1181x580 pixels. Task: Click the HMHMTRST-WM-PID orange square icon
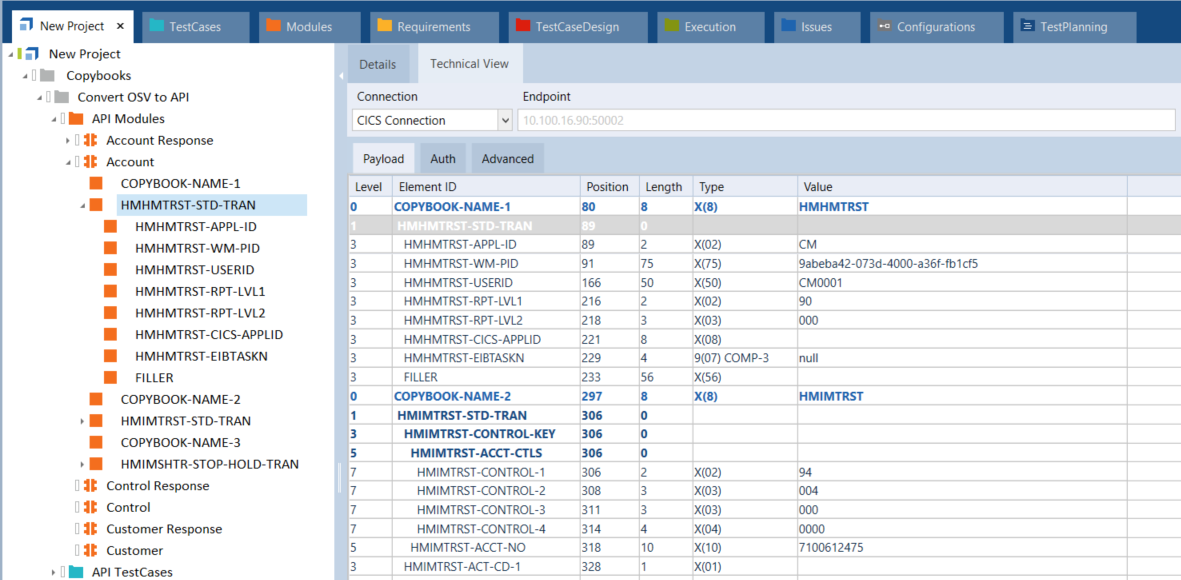(111, 248)
